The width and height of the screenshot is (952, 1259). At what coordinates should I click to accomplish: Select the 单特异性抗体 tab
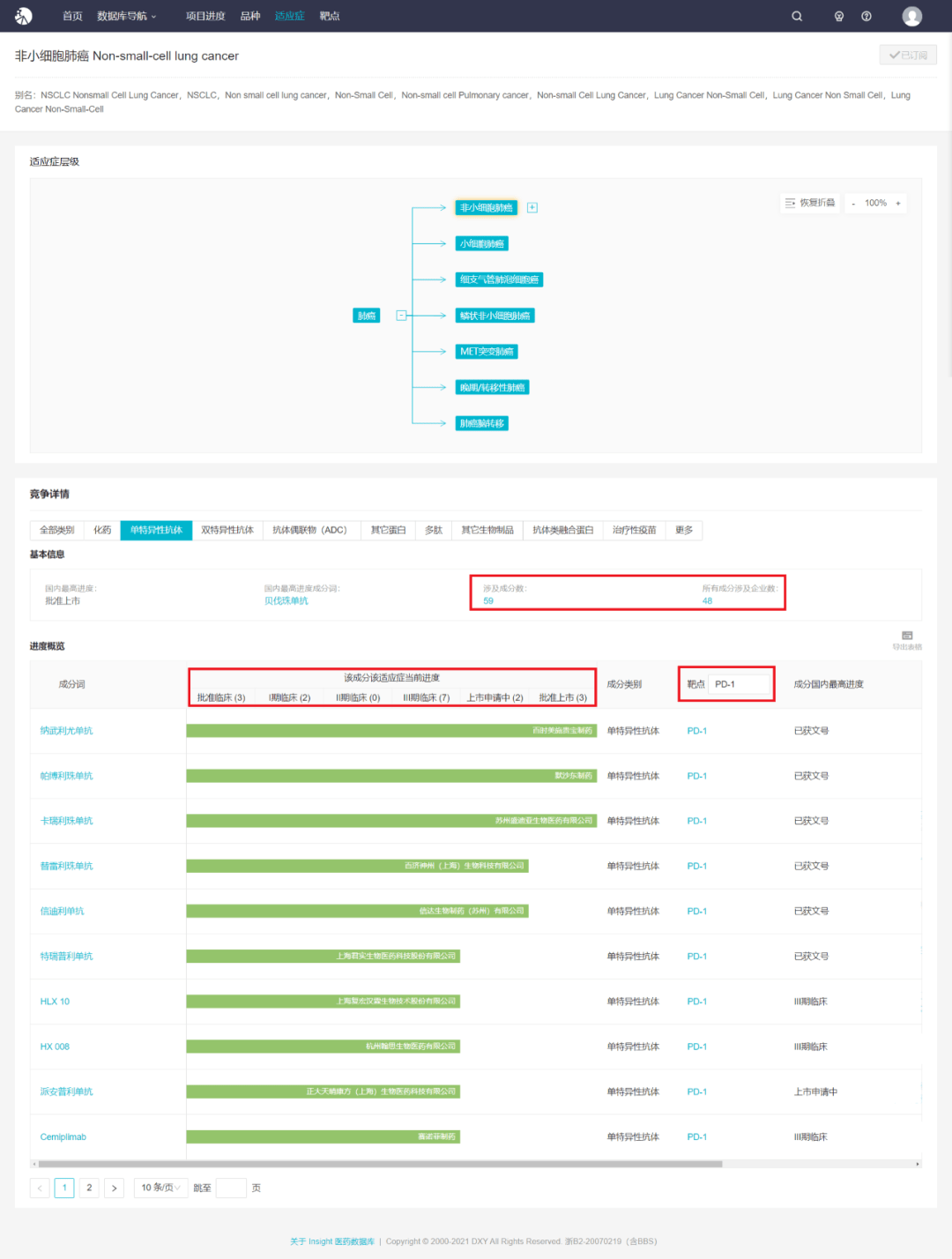(x=156, y=530)
